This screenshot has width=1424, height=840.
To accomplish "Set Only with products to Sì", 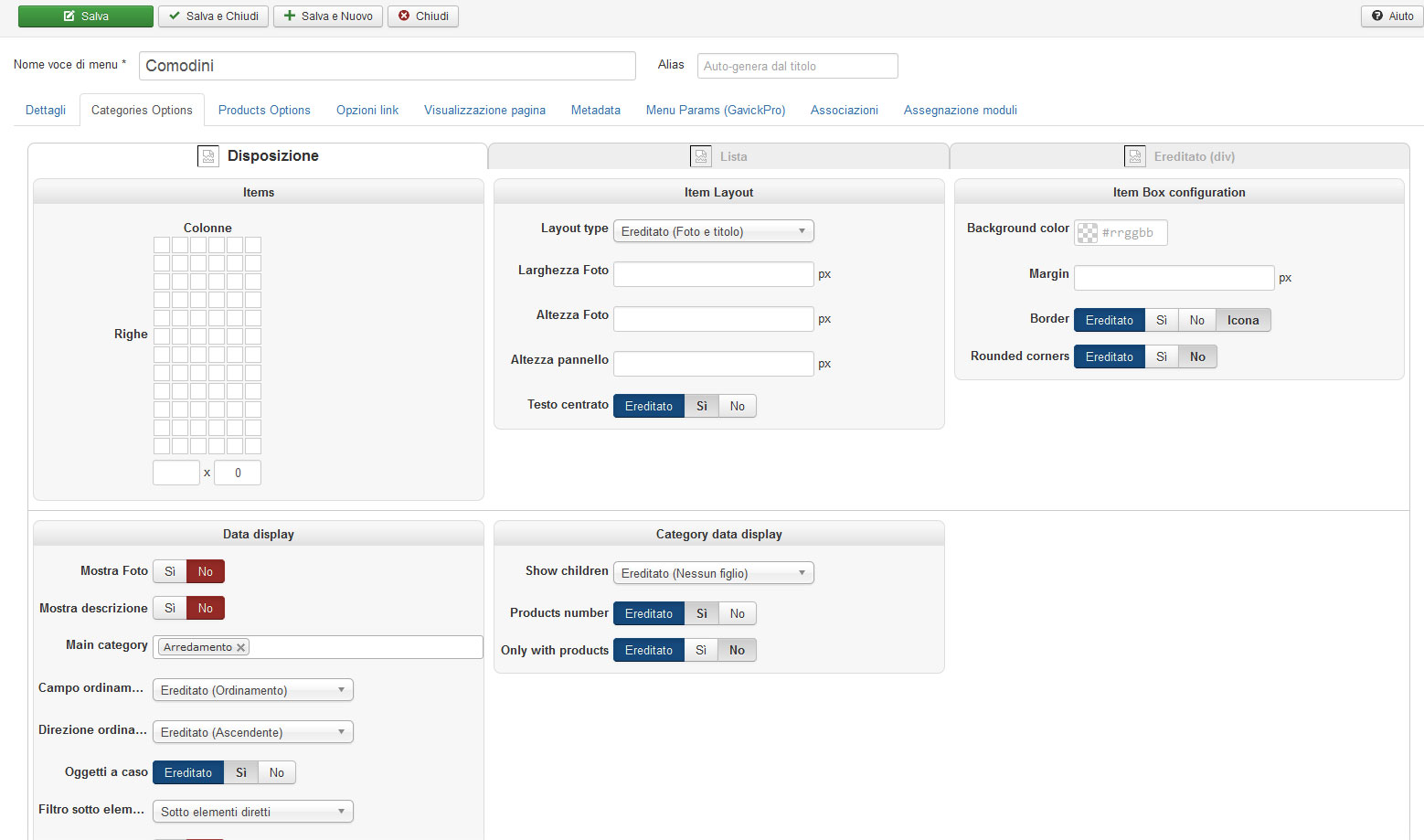I will (x=701, y=650).
